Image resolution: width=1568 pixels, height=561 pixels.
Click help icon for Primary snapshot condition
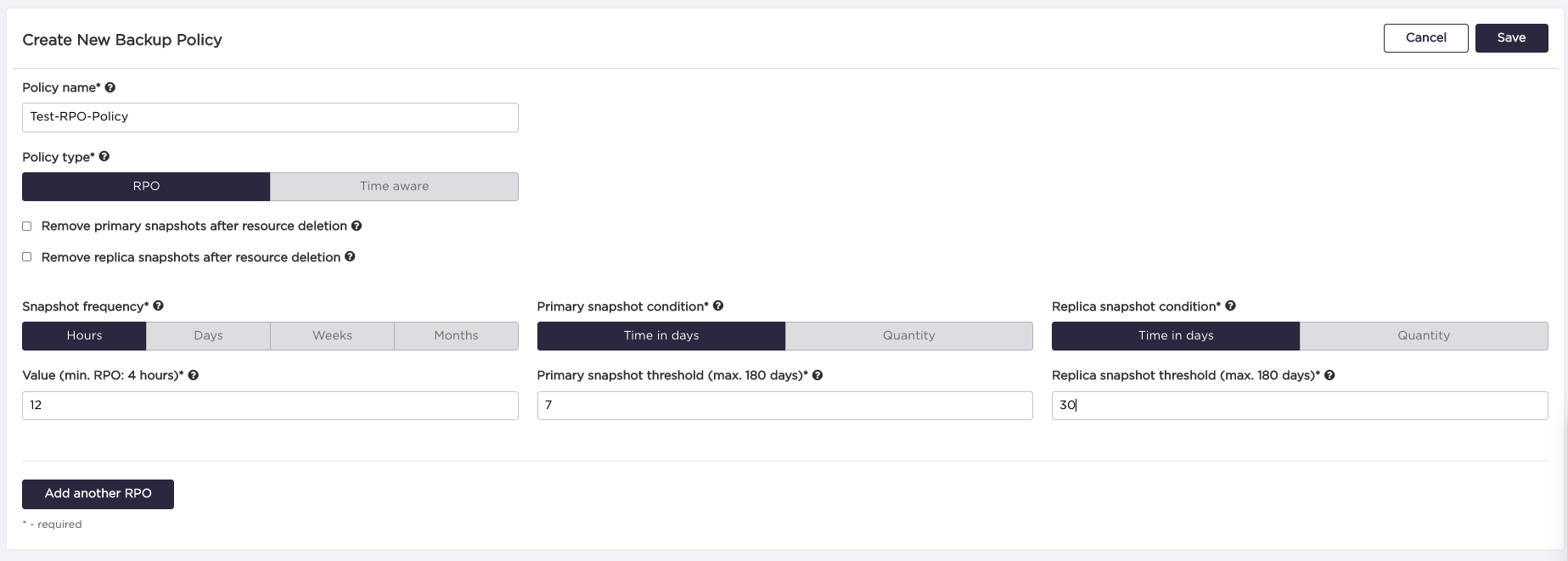coord(718,306)
